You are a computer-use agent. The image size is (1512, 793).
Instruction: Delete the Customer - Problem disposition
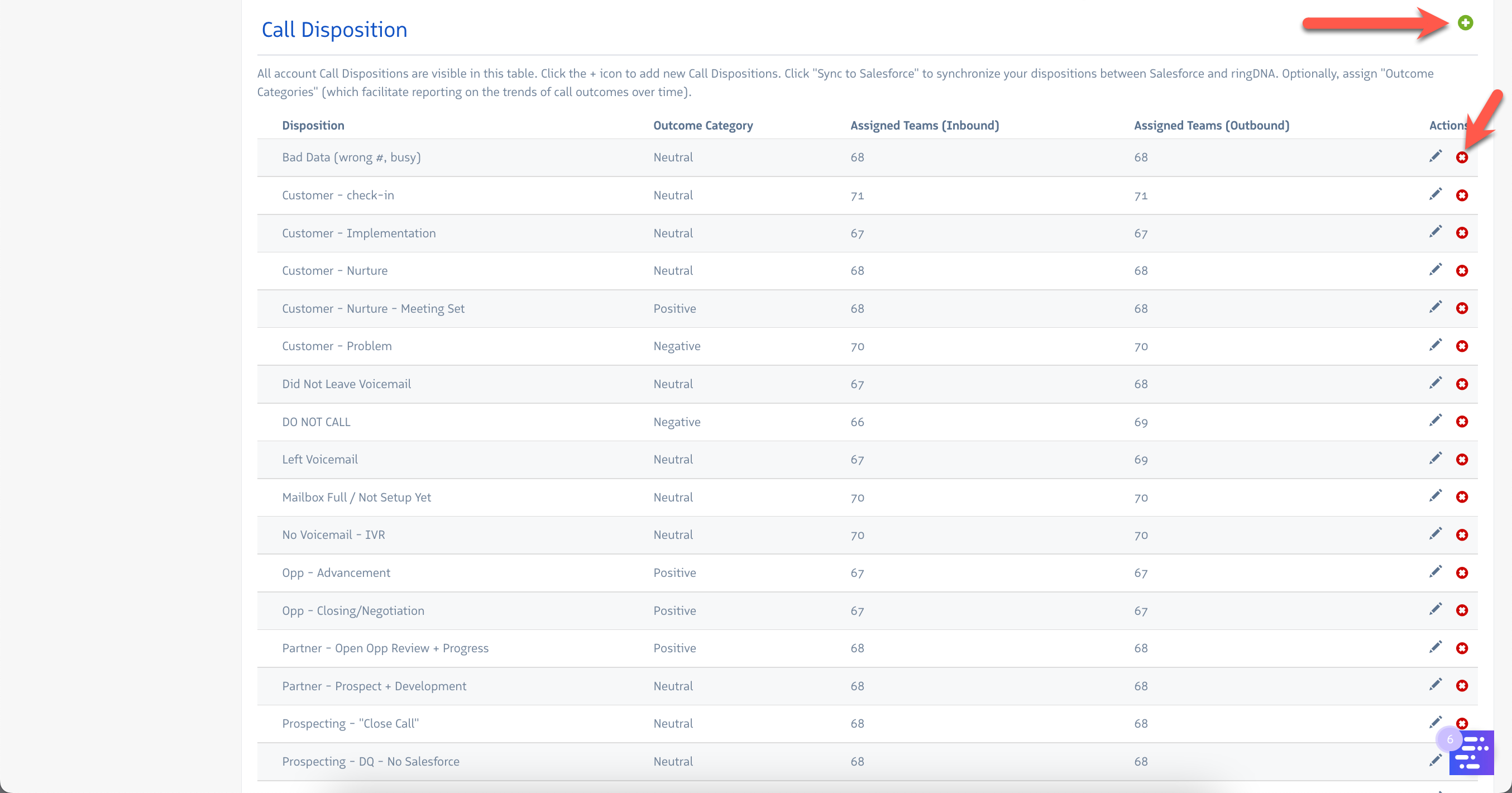[1462, 346]
